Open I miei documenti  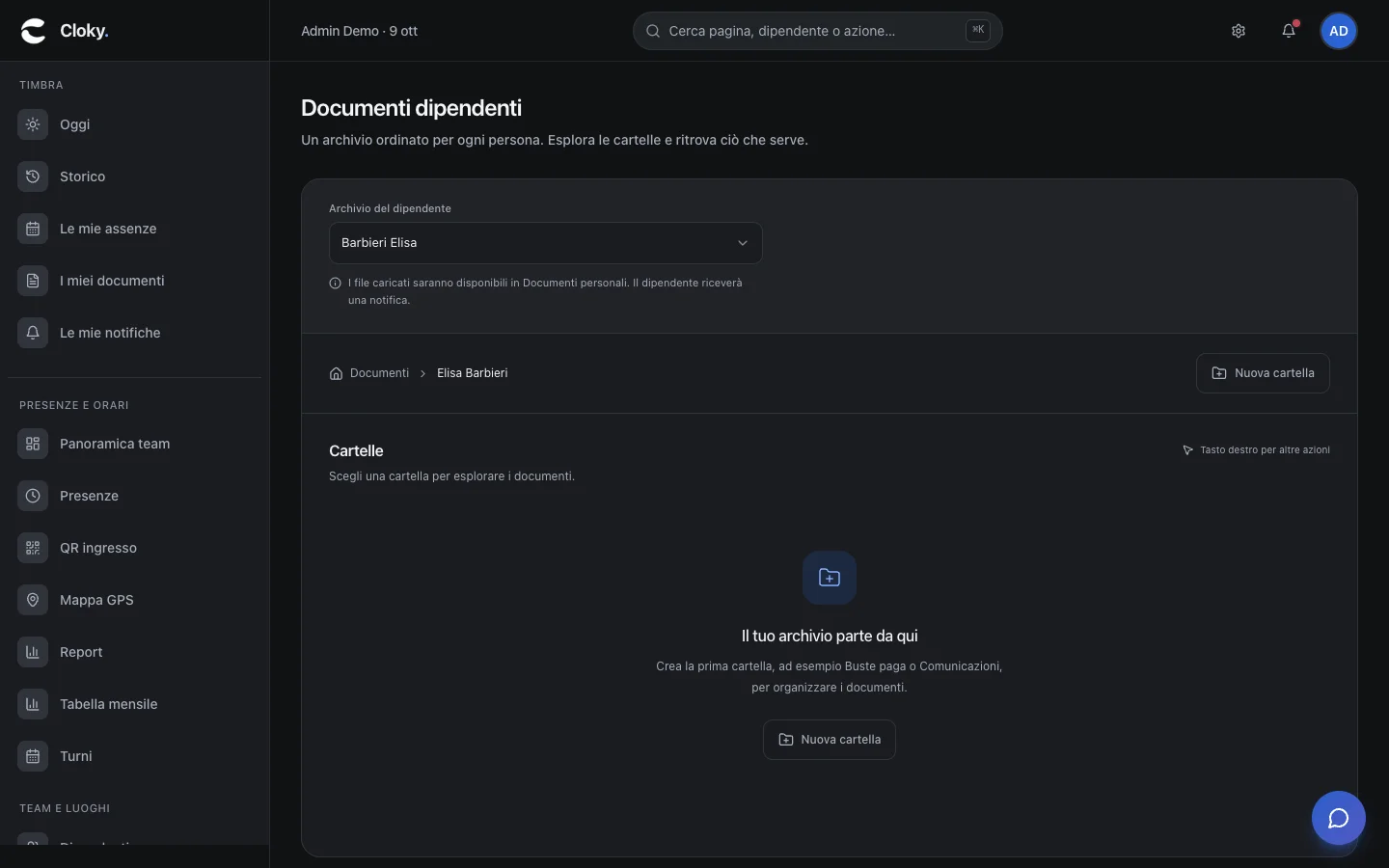click(134, 281)
